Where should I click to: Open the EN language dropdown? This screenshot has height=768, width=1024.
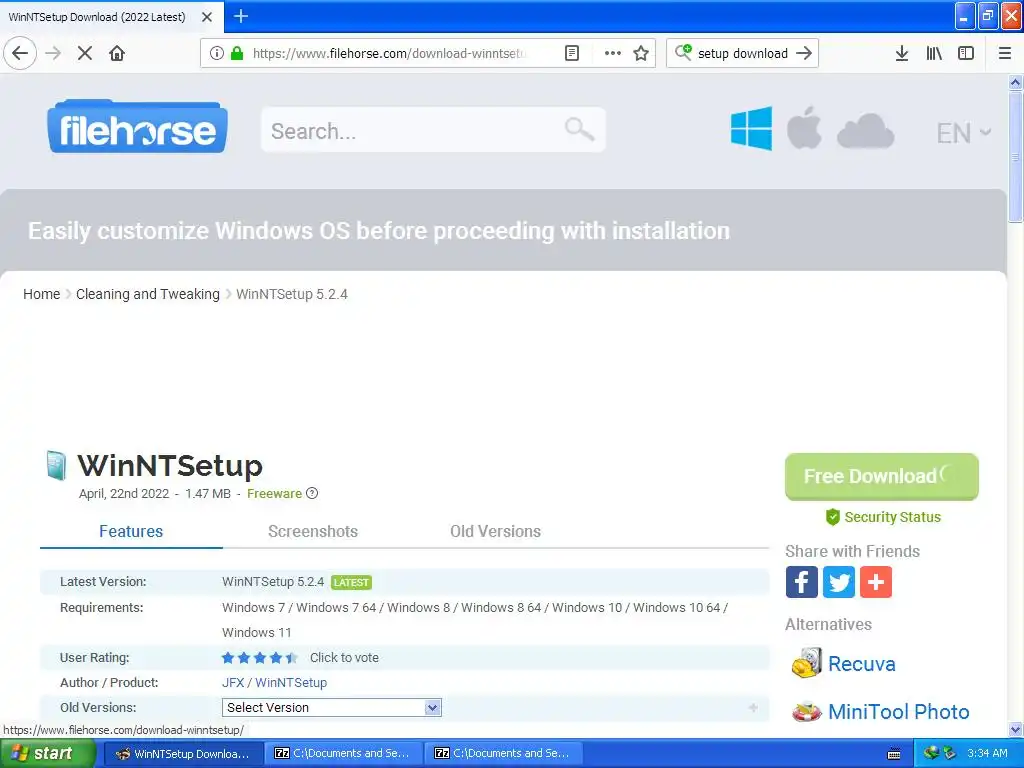(964, 133)
